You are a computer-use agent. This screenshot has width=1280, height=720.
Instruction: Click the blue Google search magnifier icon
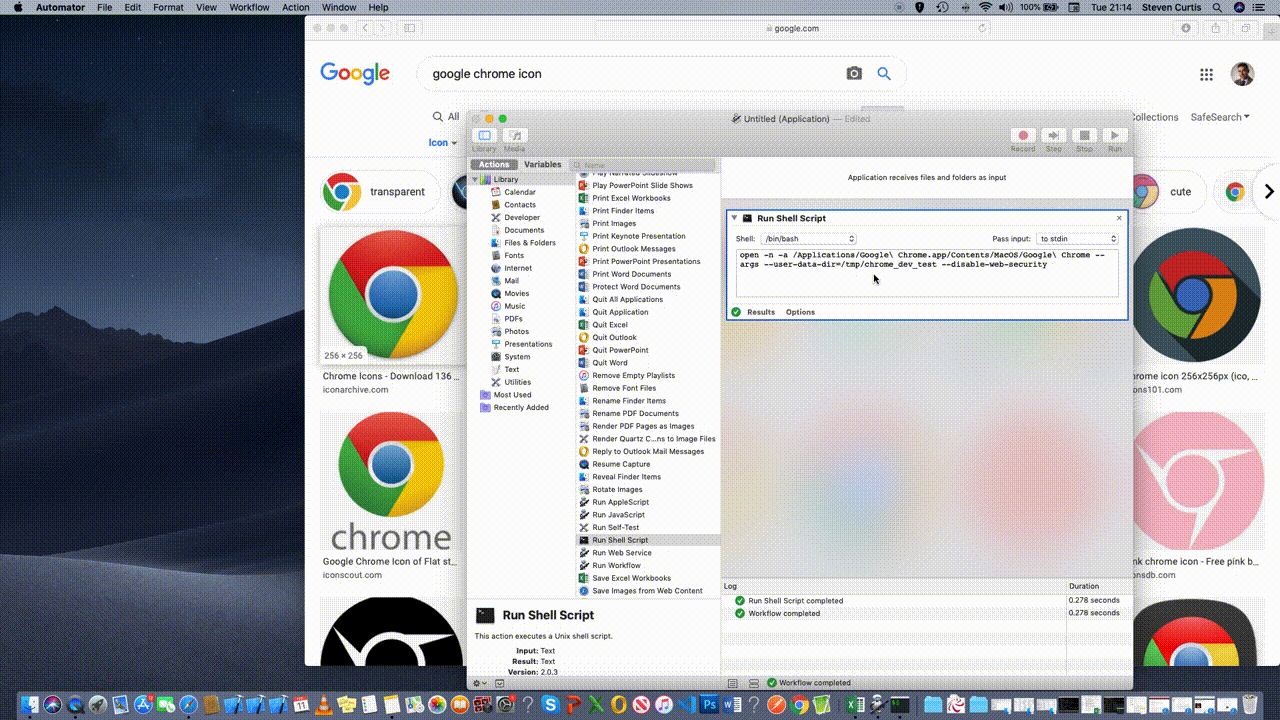(884, 73)
